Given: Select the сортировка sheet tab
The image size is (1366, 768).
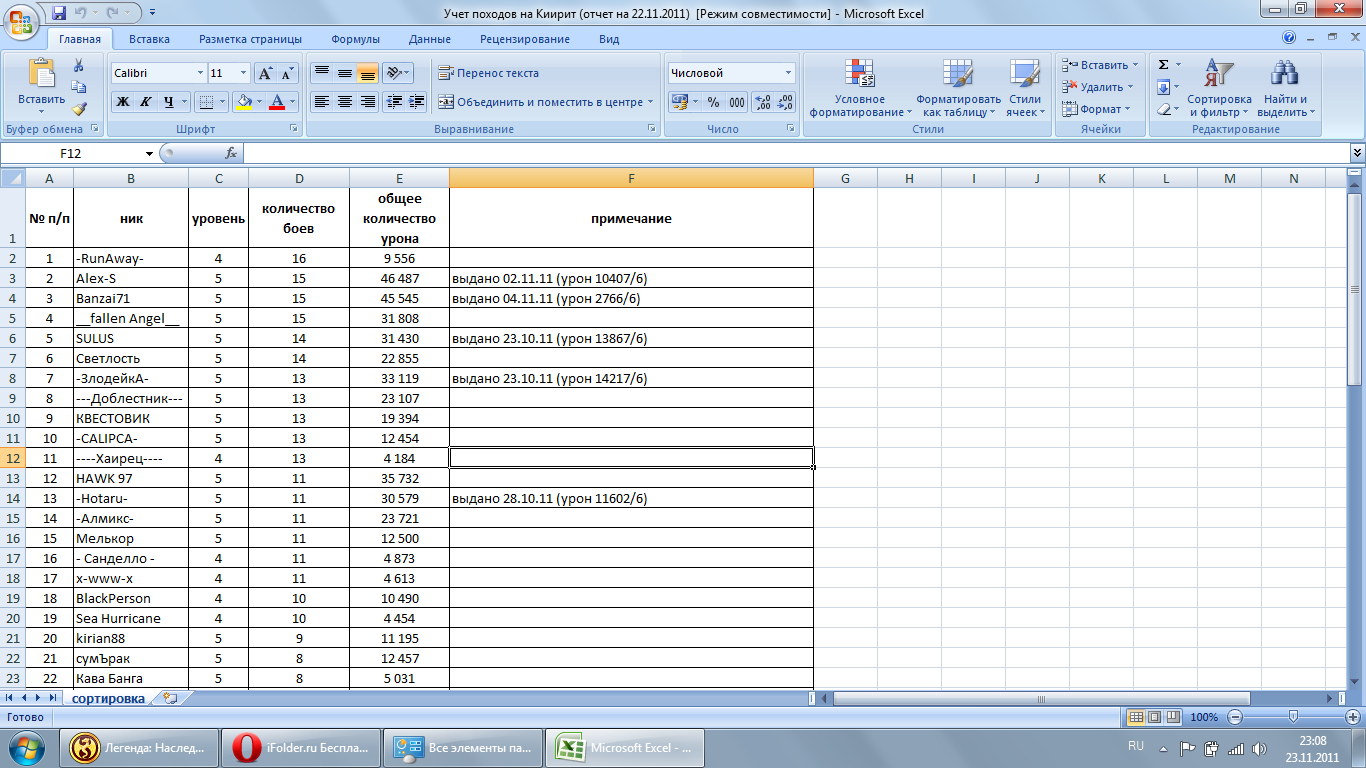Looking at the screenshot, I should (108, 698).
